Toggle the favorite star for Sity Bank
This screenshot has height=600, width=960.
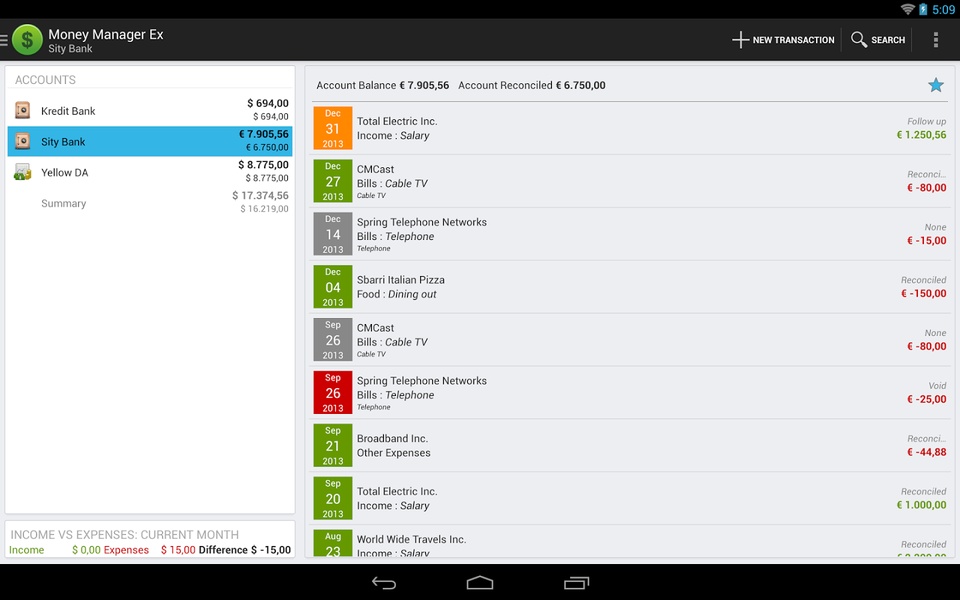point(936,85)
